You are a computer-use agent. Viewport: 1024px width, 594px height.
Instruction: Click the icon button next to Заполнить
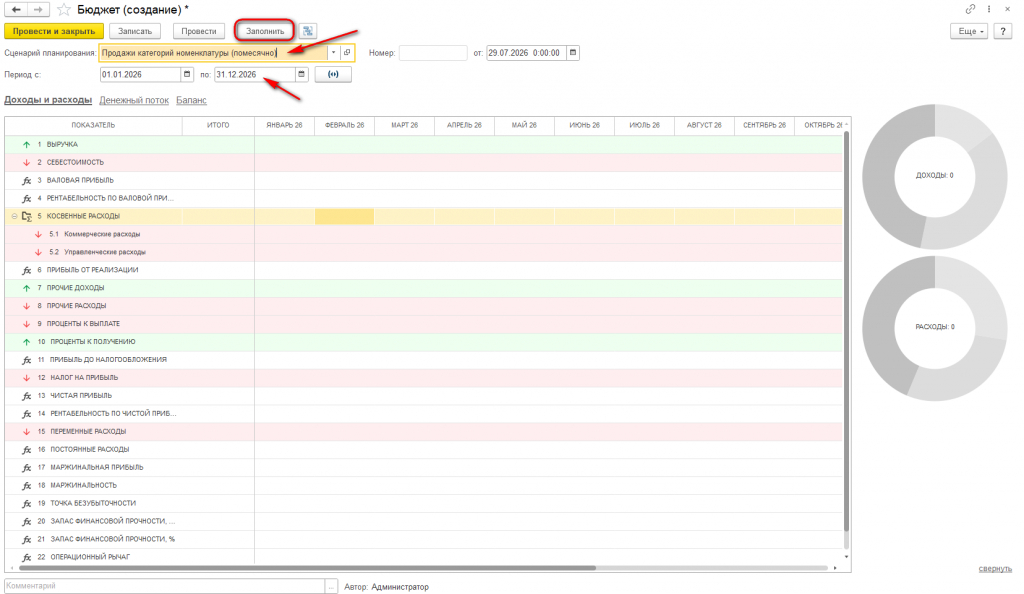pos(308,31)
